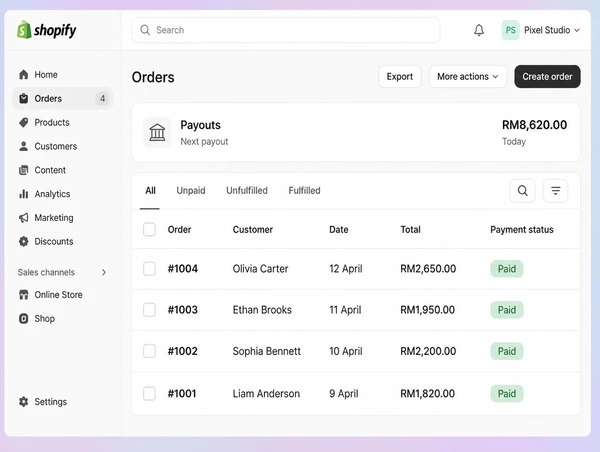Click the Order column header
Viewport: 600px width, 452px height.
[179, 230]
